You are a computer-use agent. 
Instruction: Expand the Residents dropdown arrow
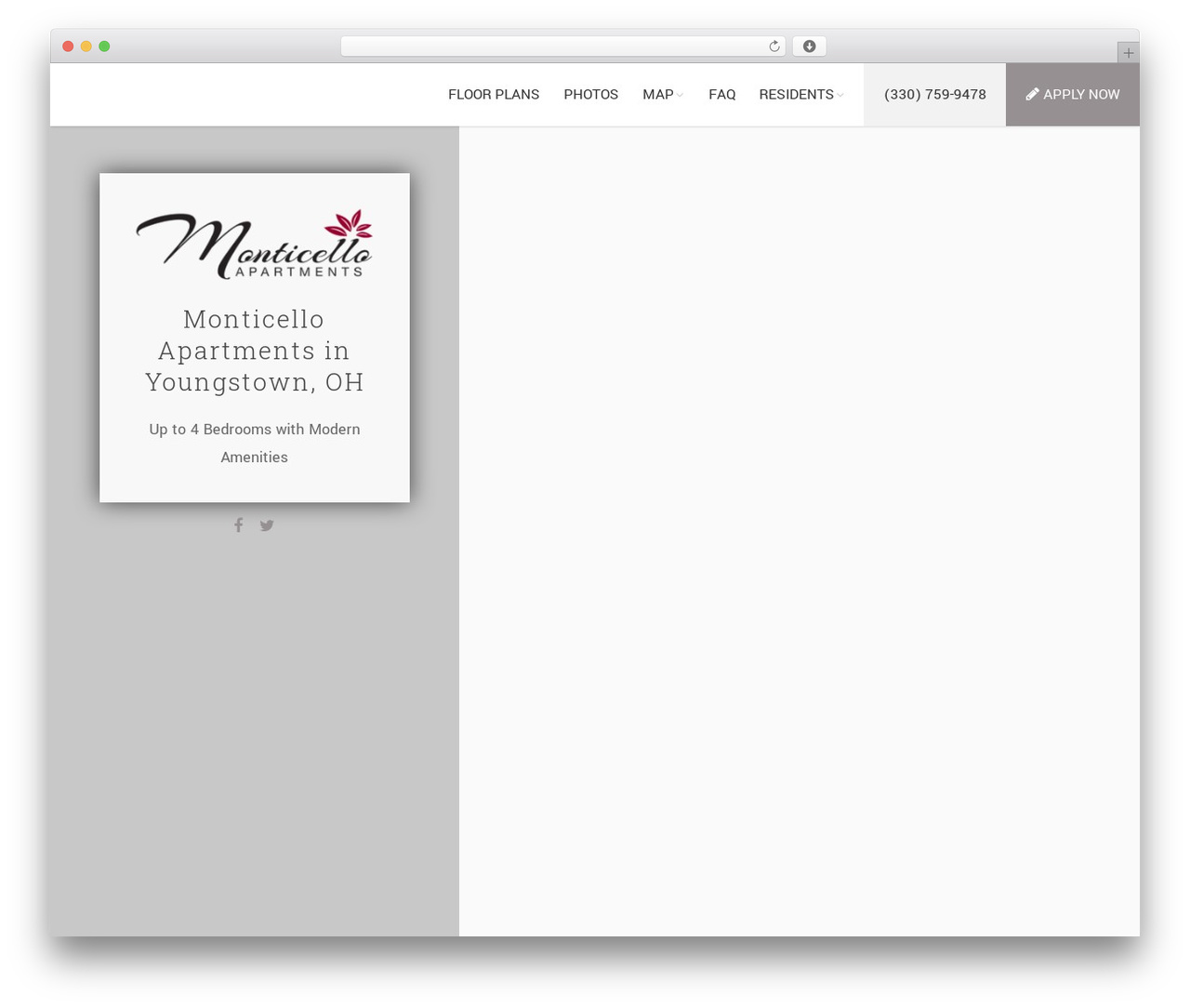(x=840, y=95)
